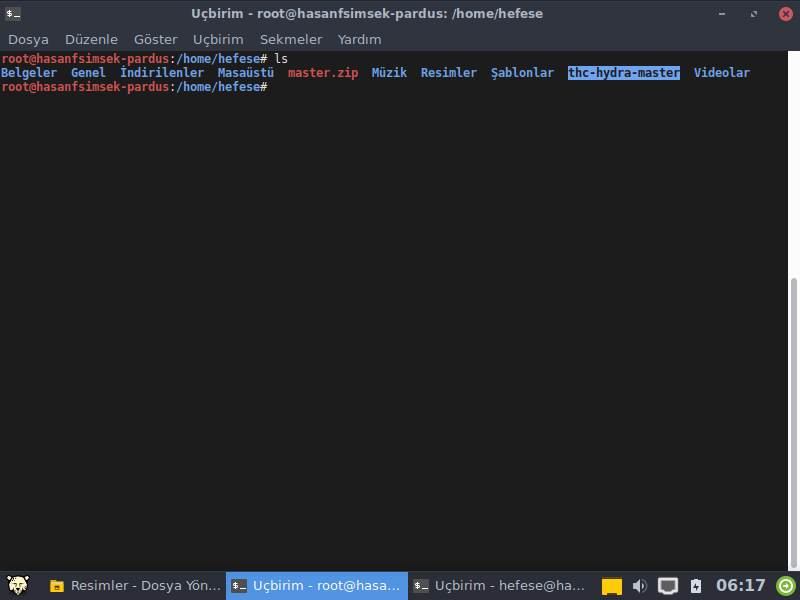Select the active root terminal taskbar button
Viewport: 800px width, 600px height.
coord(317,586)
